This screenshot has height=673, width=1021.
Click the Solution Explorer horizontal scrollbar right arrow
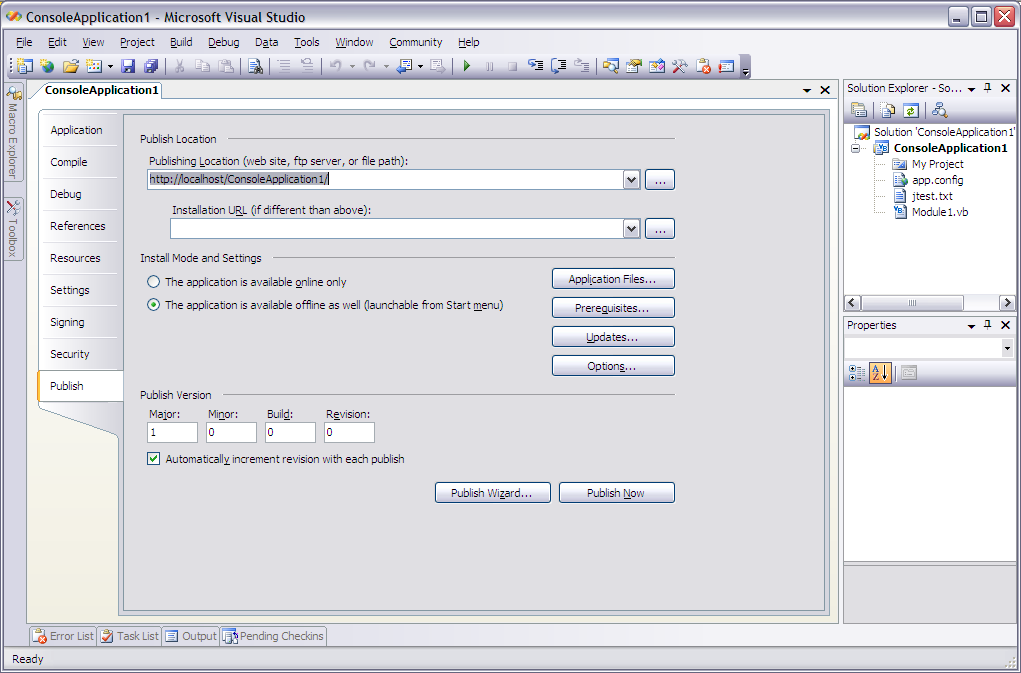click(1007, 303)
